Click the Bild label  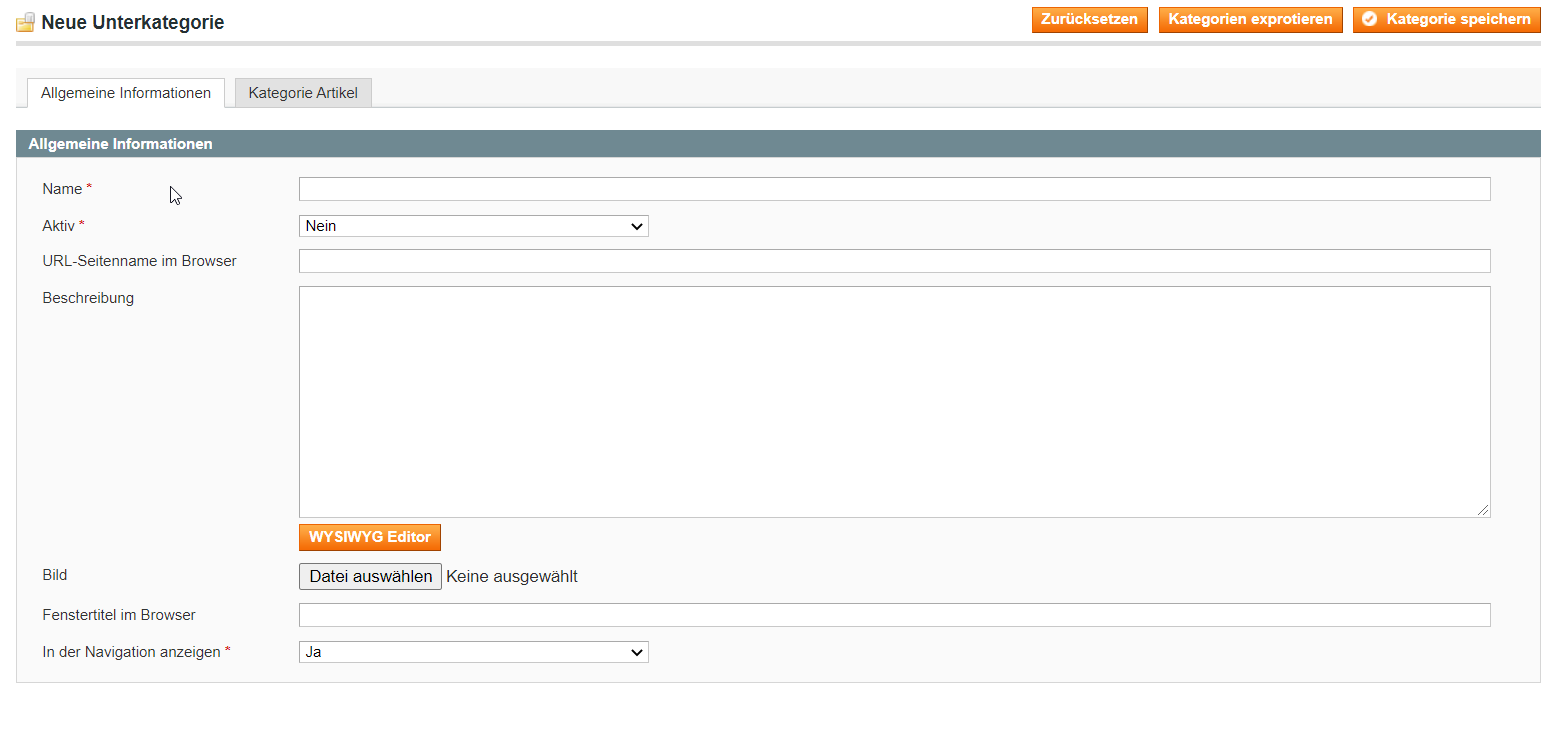pyautogui.click(x=55, y=575)
